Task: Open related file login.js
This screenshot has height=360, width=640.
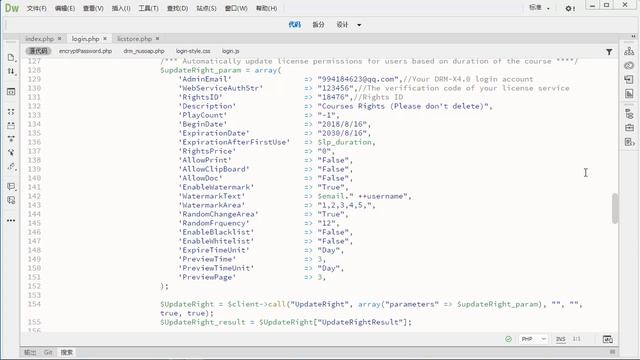Action: coord(231,51)
